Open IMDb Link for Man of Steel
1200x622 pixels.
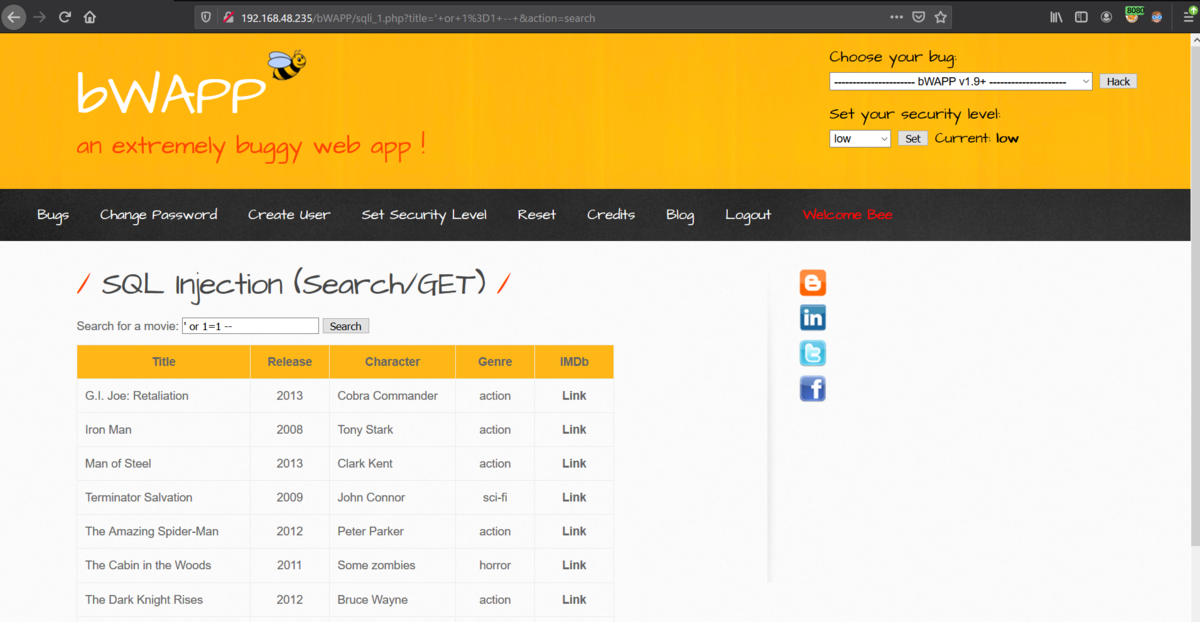[x=574, y=464]
